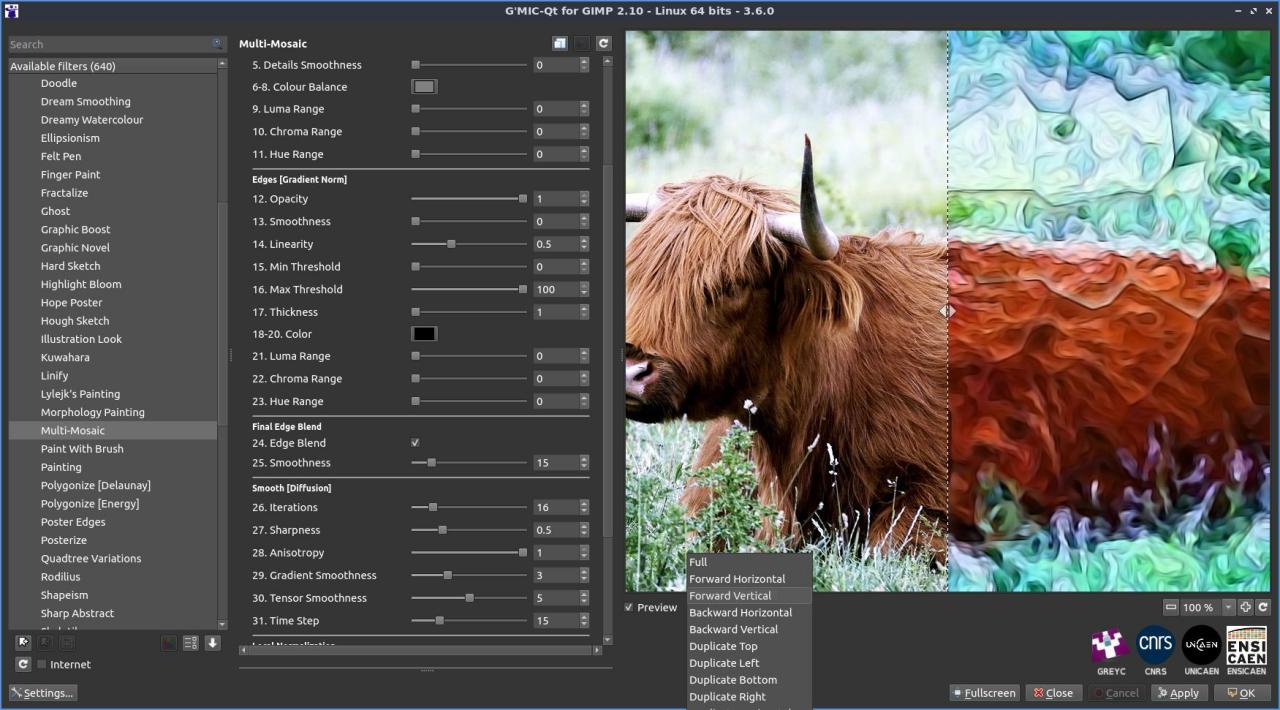Zoom in the preview with plus icon
This screenshot has width=1280, height=710.
coord(1245,607)
